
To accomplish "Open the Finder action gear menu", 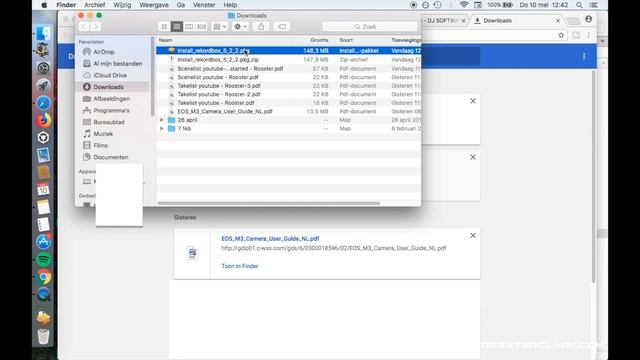I will (240, 27).
